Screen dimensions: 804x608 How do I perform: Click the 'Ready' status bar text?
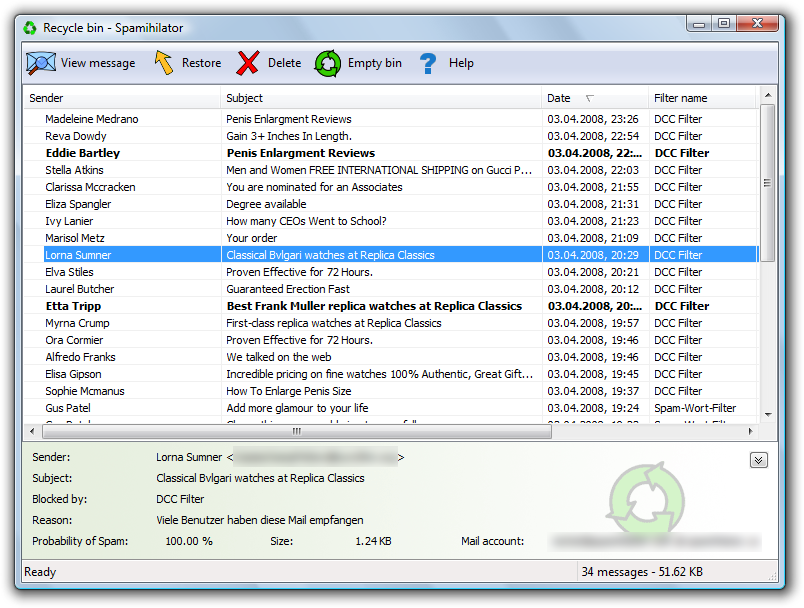point(40,572)
